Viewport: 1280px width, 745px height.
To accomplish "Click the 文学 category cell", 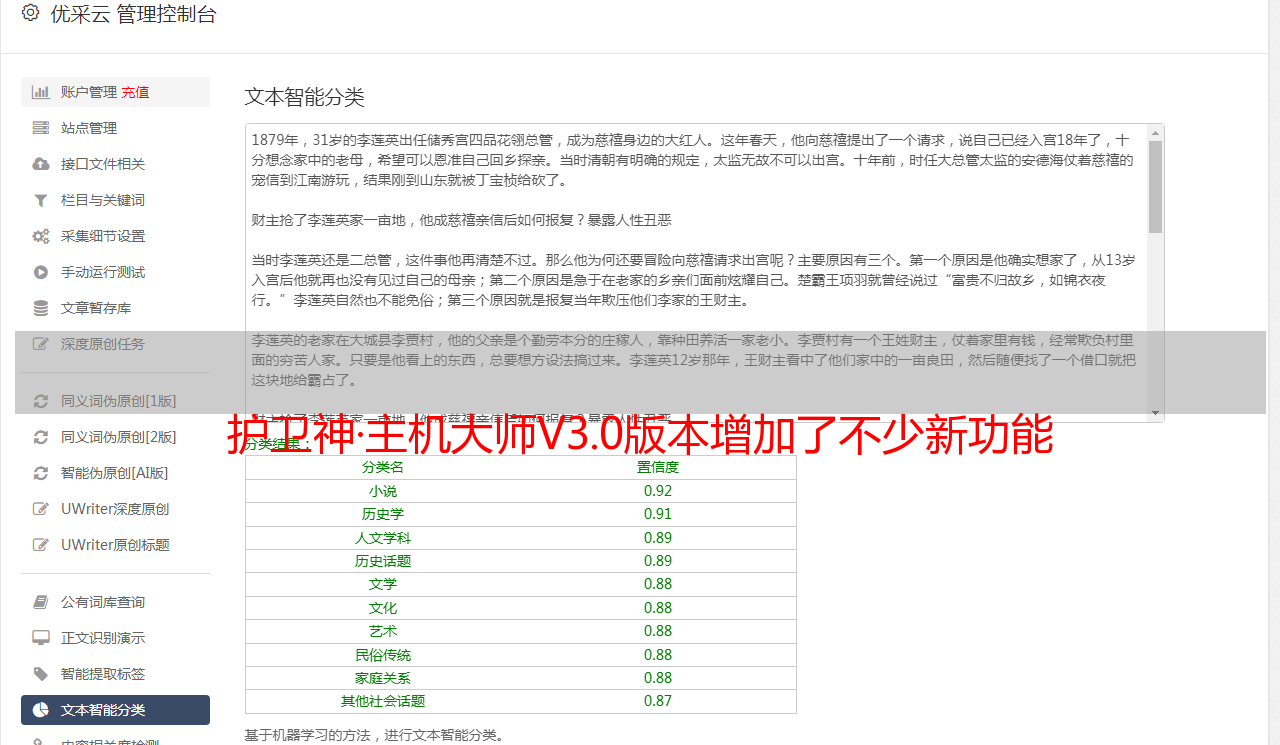I will 383,584.
